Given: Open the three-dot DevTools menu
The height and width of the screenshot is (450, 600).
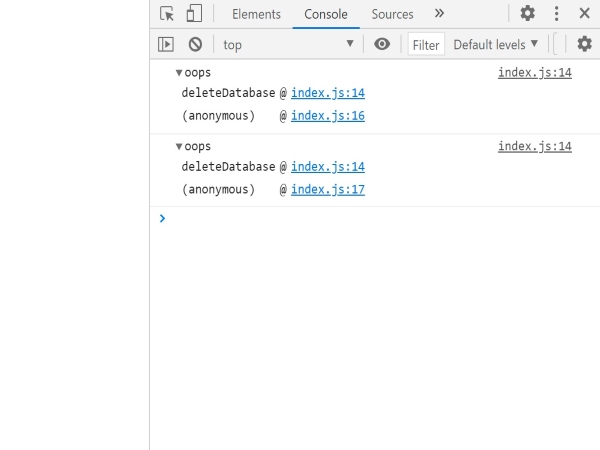Looking at the screenshot, I should point(557,14).
